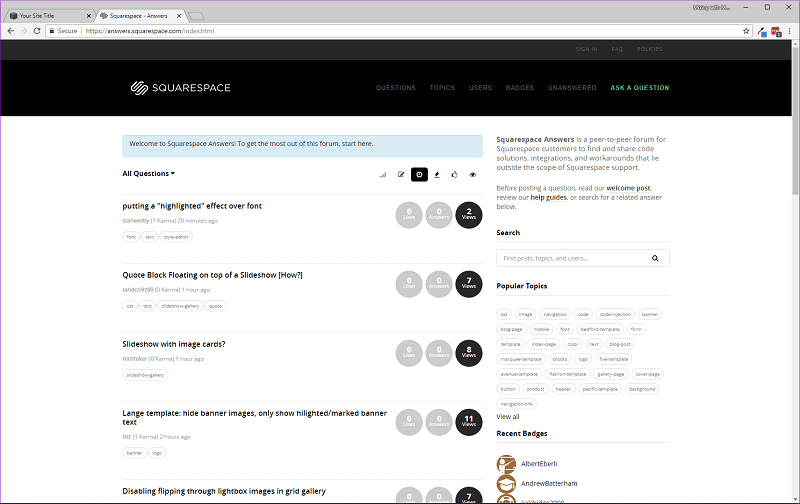
Task: Open the Questions nav item
Action: (x=396, y=88)
